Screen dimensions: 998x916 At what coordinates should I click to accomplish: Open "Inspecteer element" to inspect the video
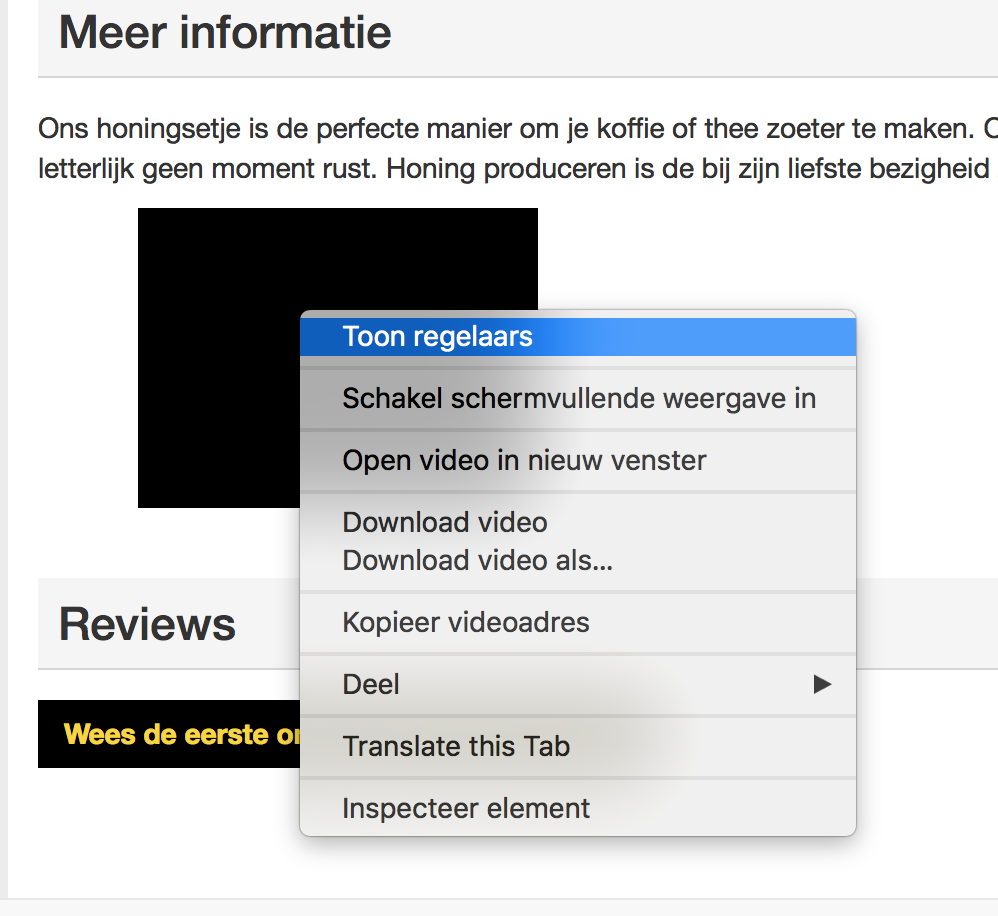point(466,808)
